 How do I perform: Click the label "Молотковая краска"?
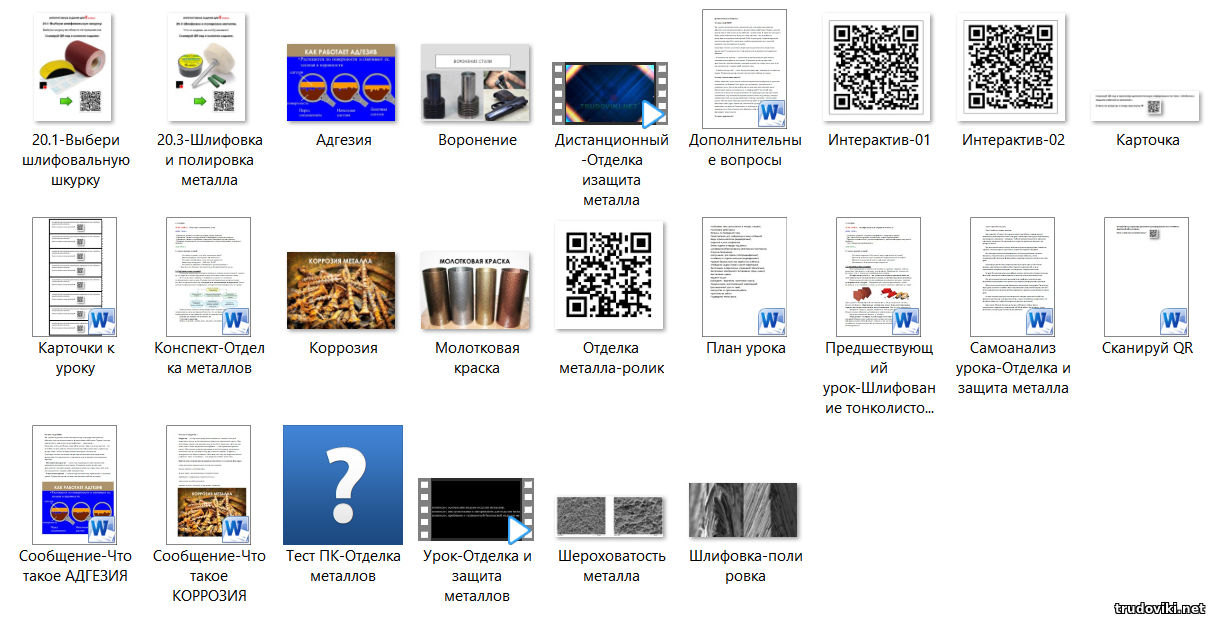click(477, 358)
